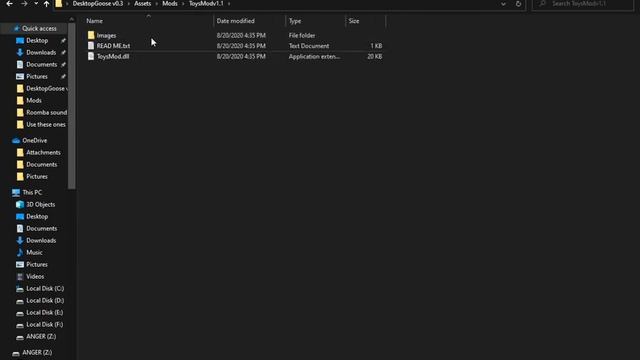640x360 pixels.
Task: Expand chevron between Assets and Mods
Action: pyautogui.click(x=157, y=4)
